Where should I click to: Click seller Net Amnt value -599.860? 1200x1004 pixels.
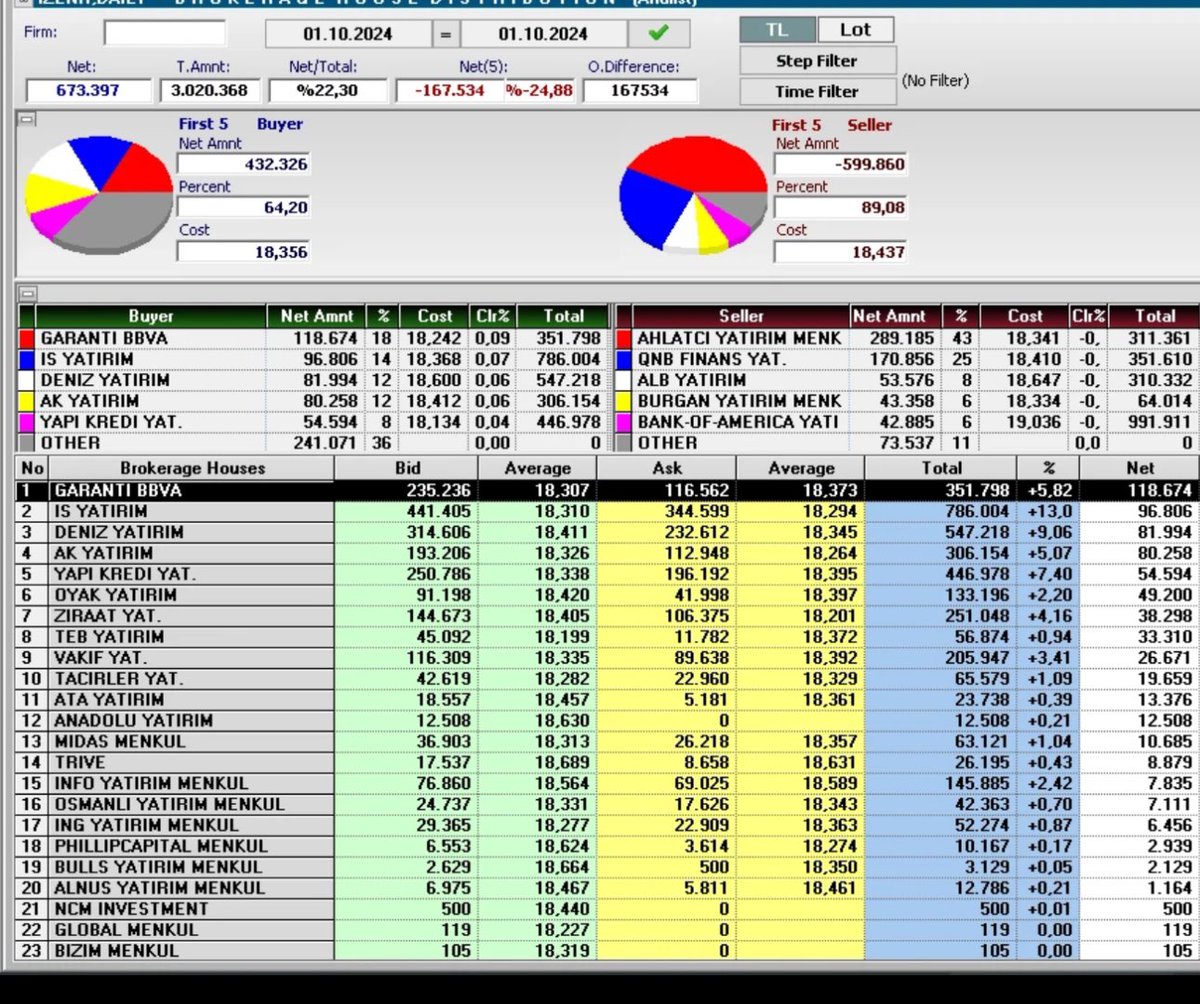[x=840, y=164]
